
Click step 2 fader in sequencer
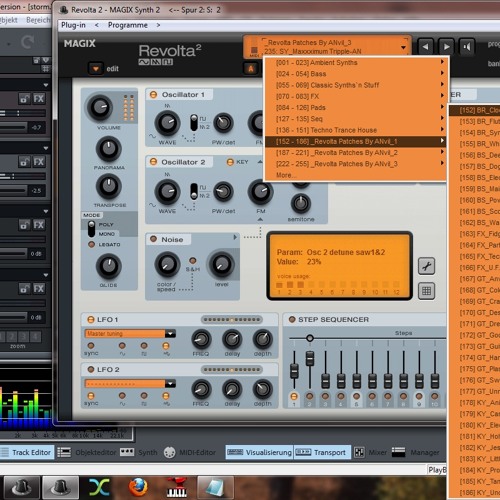pyautogui.click(x=310, y=358)
